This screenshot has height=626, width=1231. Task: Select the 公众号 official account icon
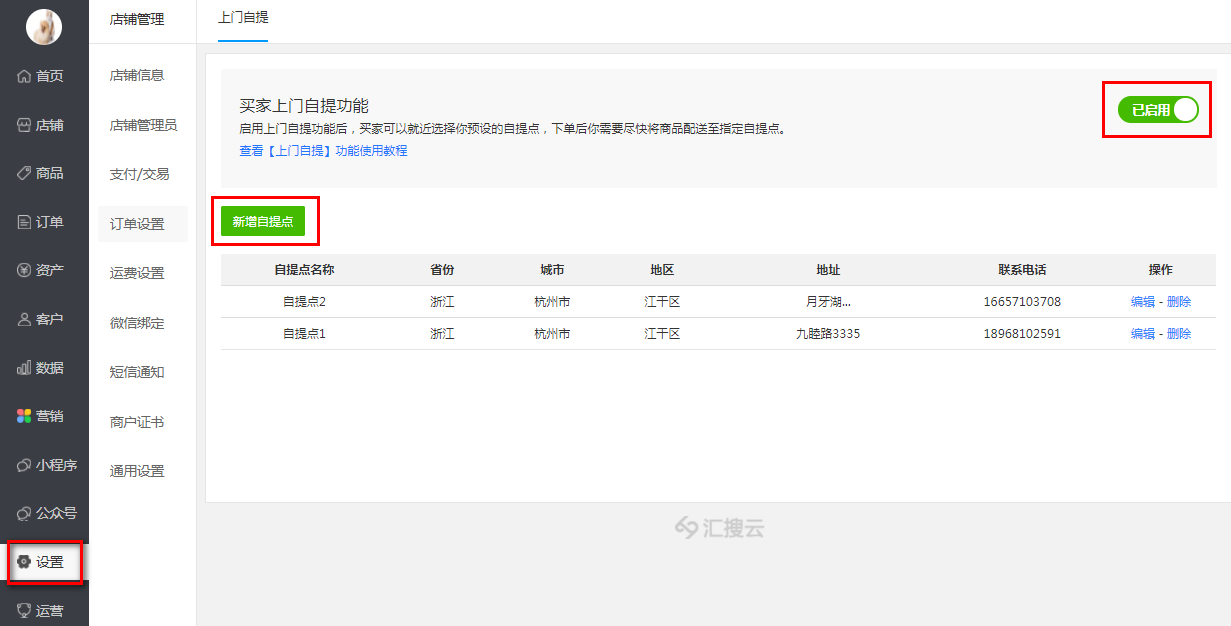tap(22, 514)
